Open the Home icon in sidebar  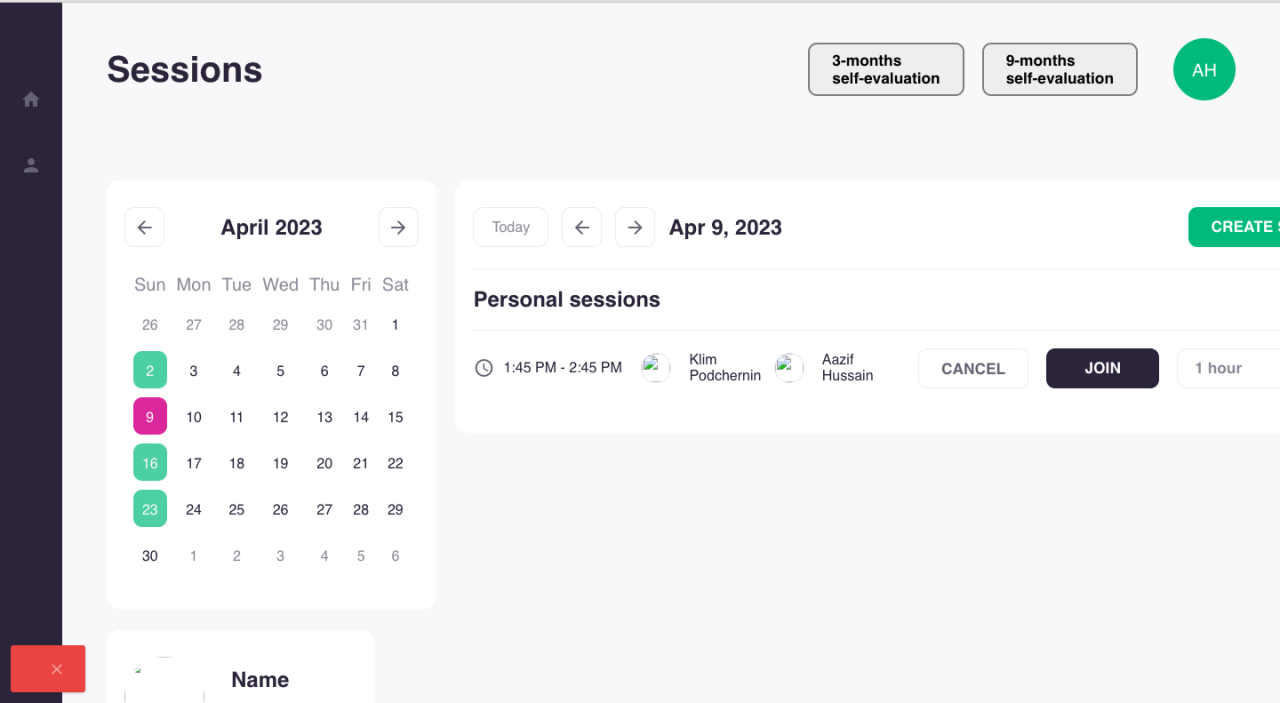coord(31,100)
